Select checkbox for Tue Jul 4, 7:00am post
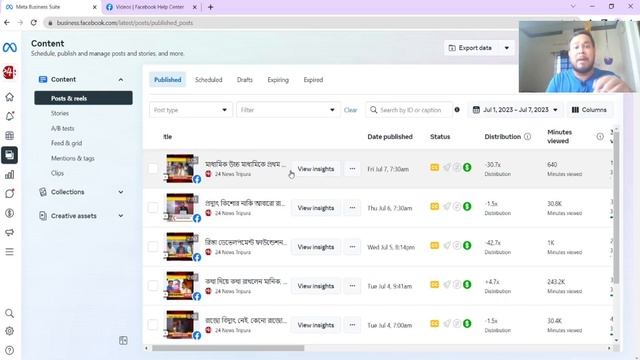The image size is (640, 360). [x=153, y=325]
